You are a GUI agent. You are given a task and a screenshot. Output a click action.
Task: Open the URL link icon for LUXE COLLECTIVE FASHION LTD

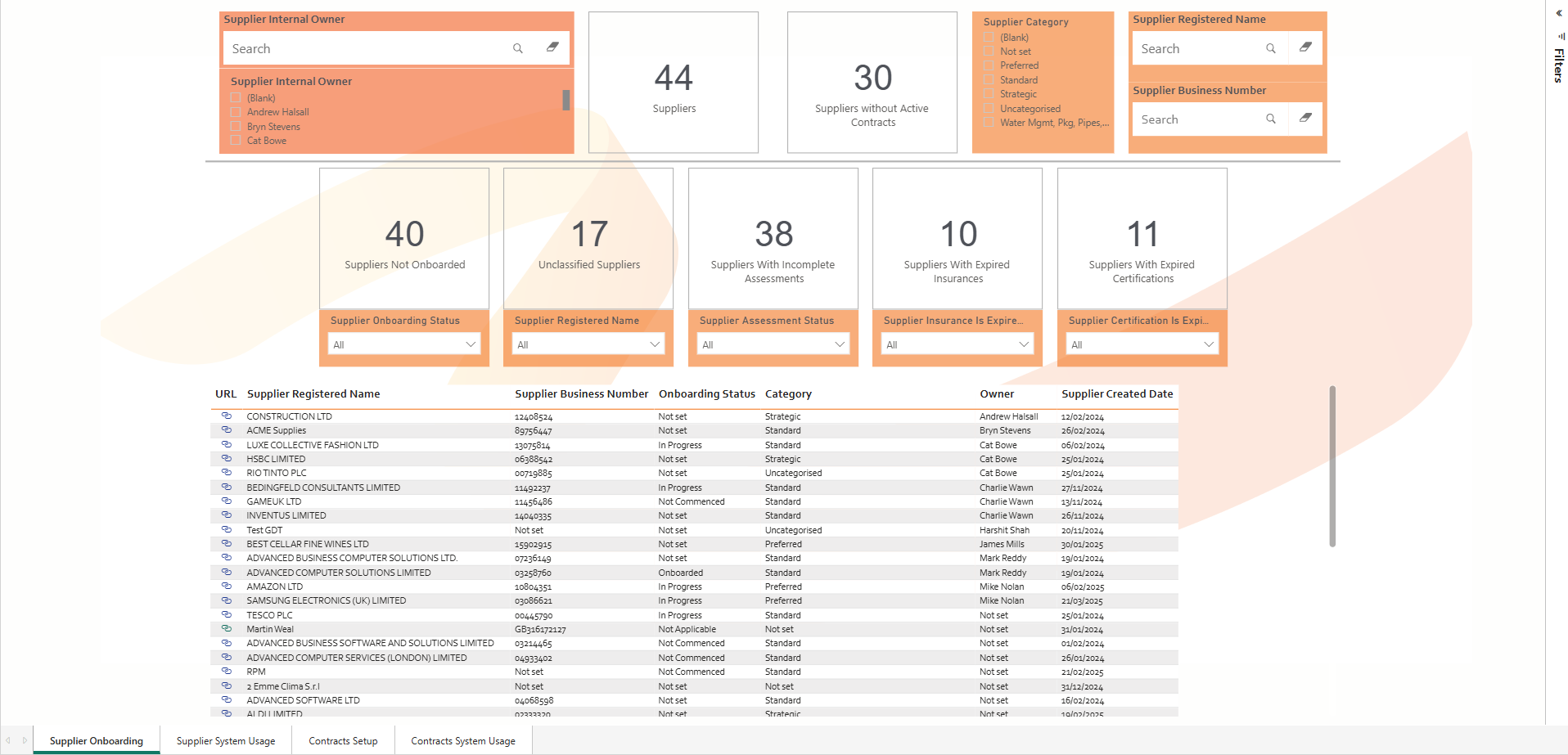(x=227, y=444)
